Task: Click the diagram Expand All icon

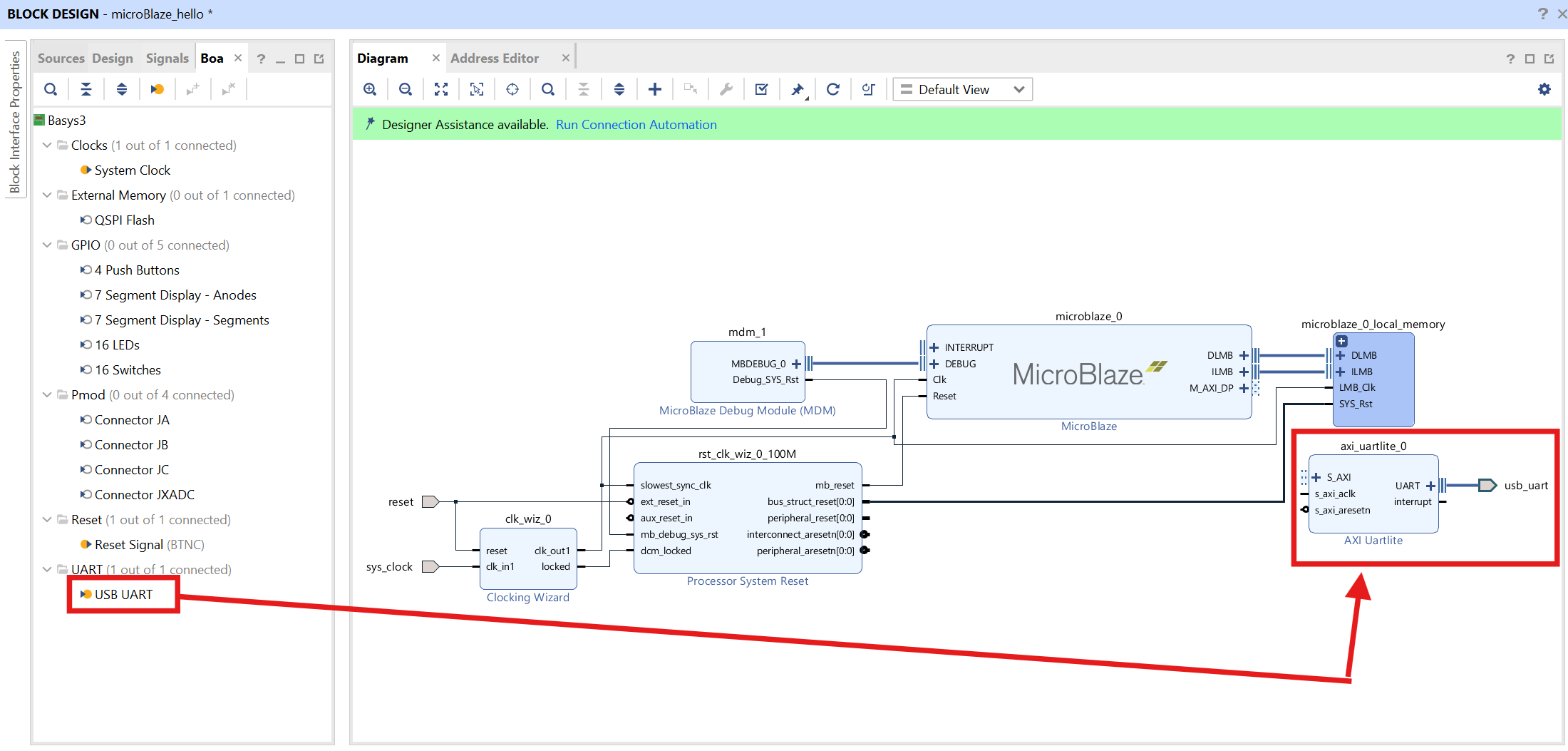Action: pos(619,89)
